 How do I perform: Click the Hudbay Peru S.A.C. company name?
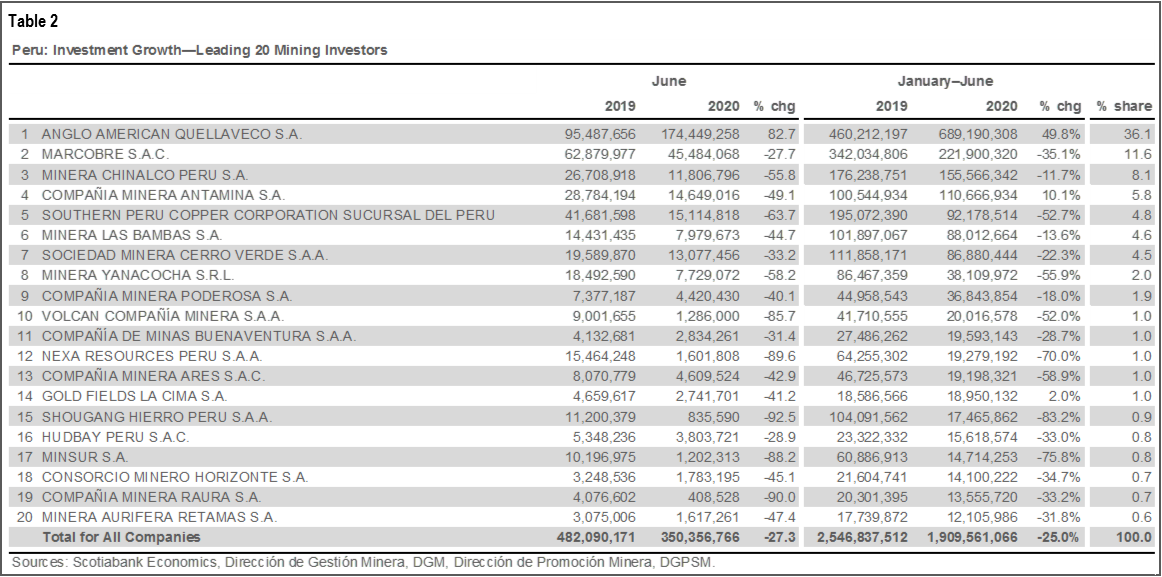(115, 437)
